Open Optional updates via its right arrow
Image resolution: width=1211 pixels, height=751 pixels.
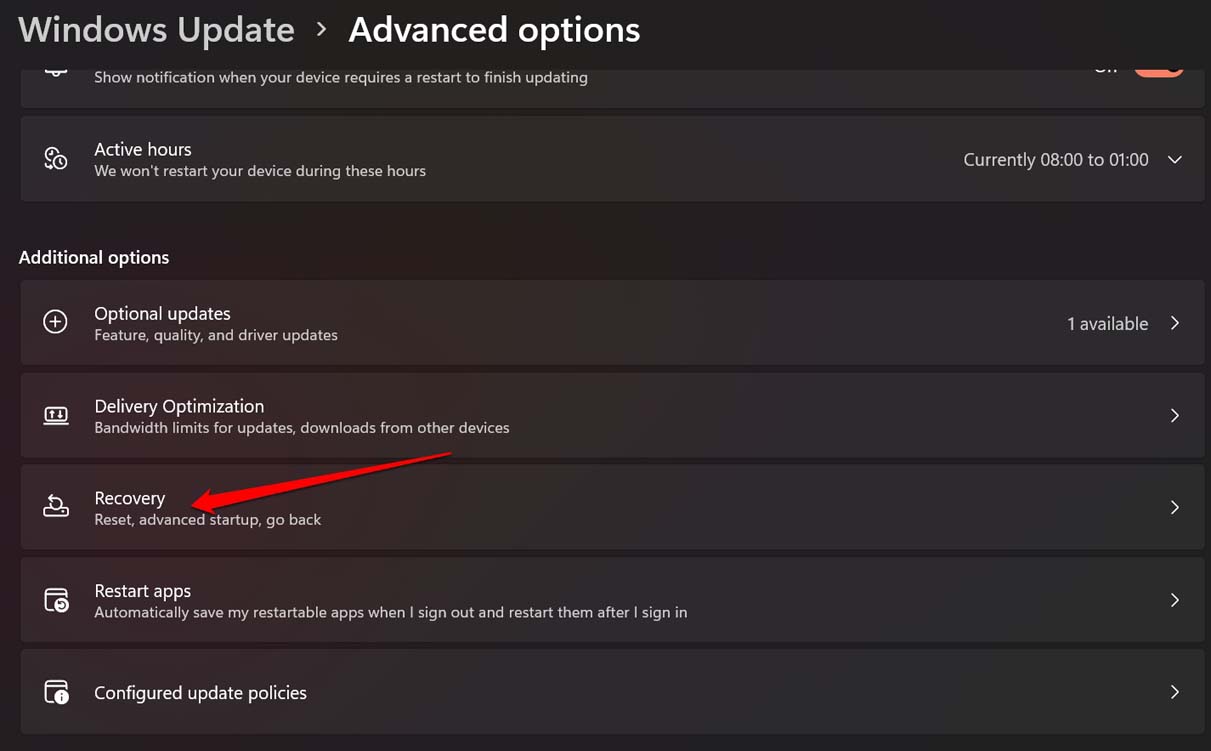pos(1175,323)
